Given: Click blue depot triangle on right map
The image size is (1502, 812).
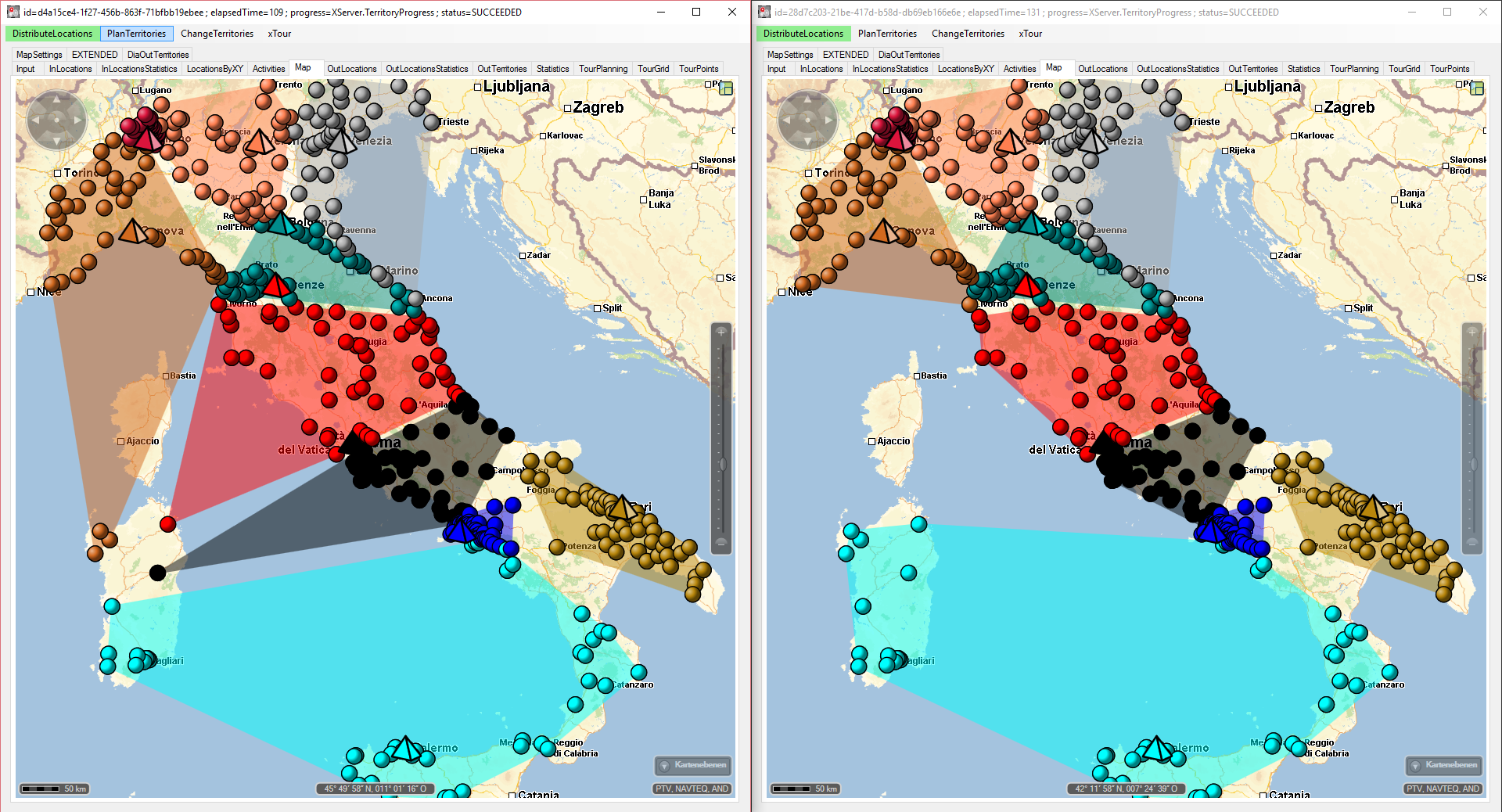Looking at the screenshot, I should tap(1210, 531).
